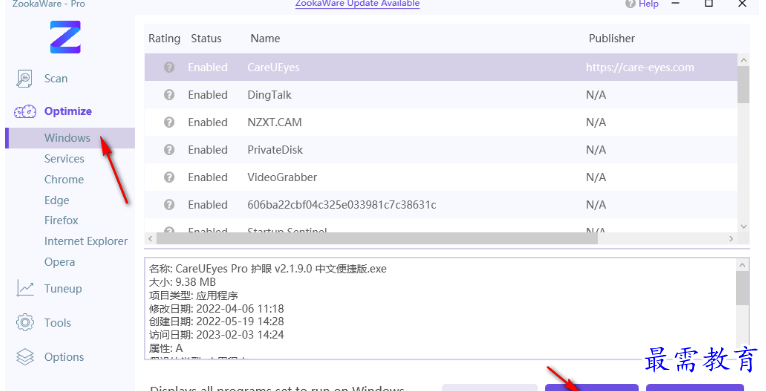Click rating icon for NZXT.CAM row
The height and width of the screenshot is (391, 766).
tap(169, 122)
